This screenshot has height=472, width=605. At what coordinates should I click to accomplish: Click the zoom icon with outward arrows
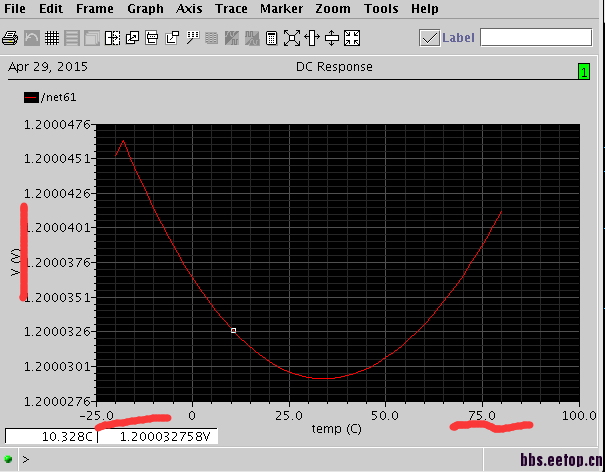pyautogui.click(x=292, y=38)
